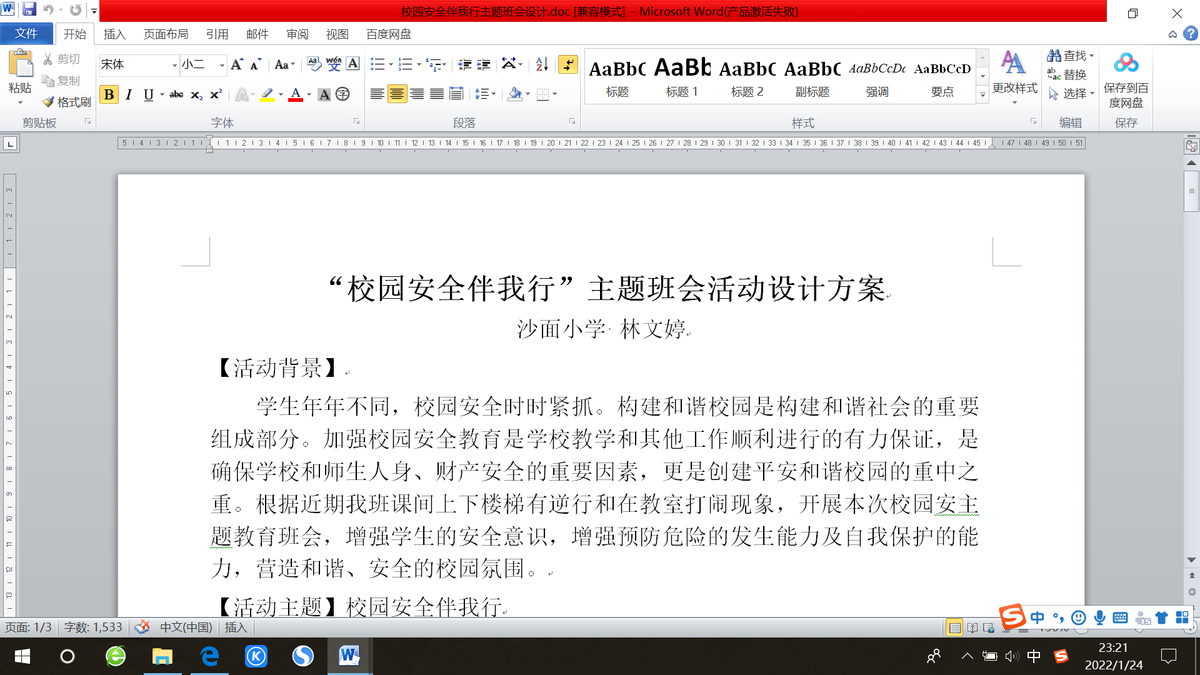
Task: Click the paragraph Shading paint bucket
Action: tap(514, 95)
